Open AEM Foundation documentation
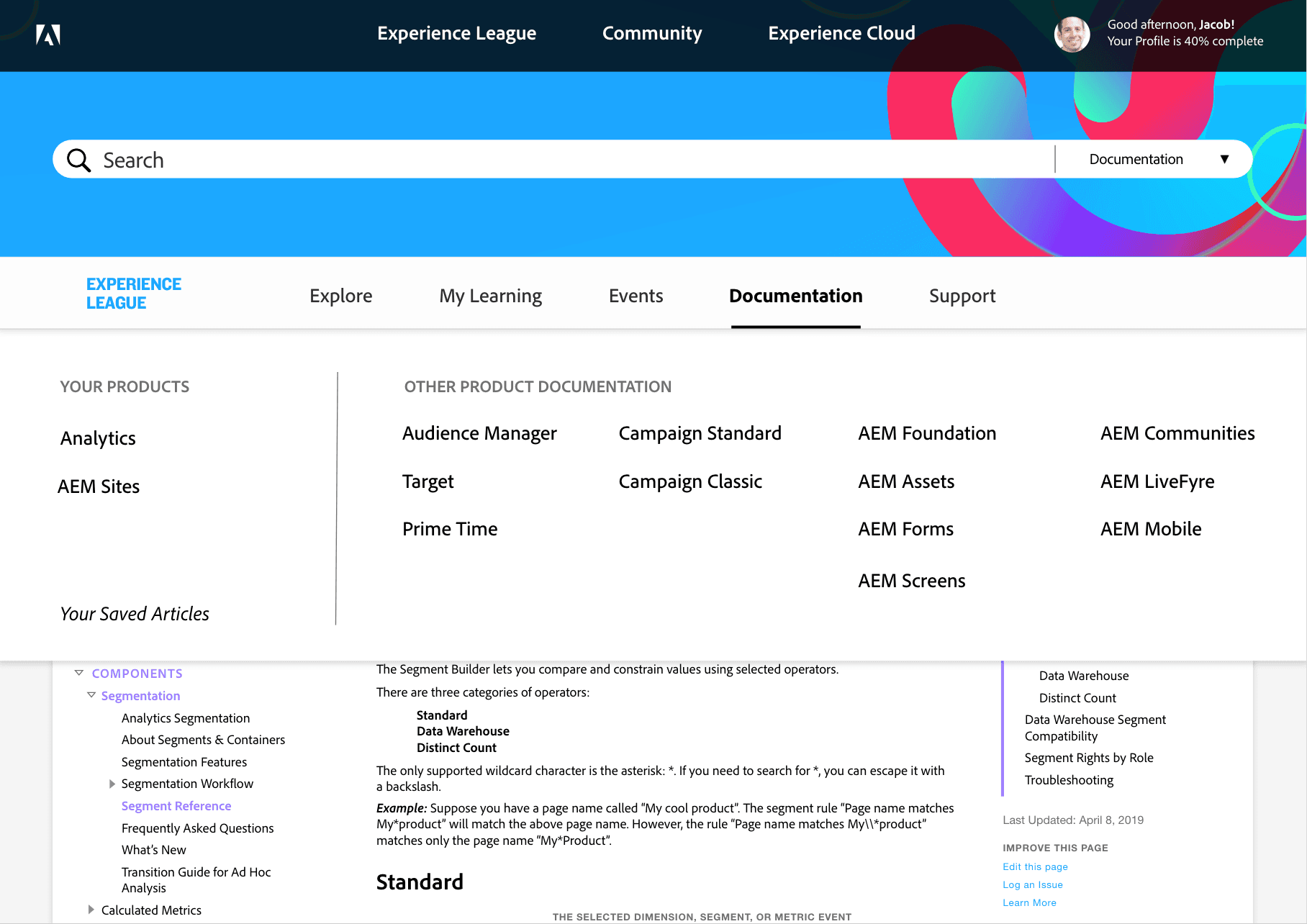The height and width of the screenshot is (924, 1307). (927, 433)
